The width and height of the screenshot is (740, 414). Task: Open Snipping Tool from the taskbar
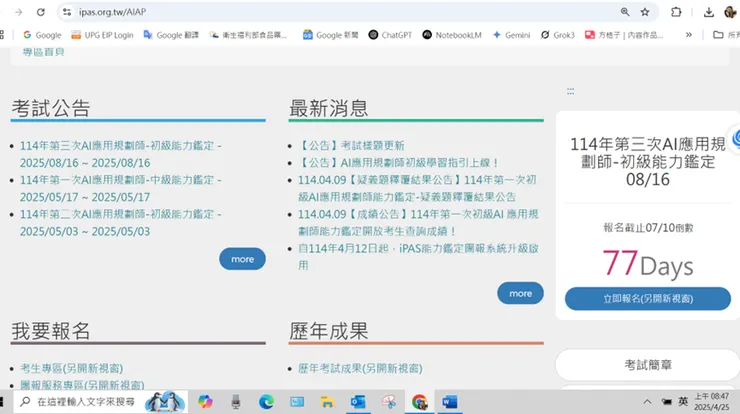point(389,402)
